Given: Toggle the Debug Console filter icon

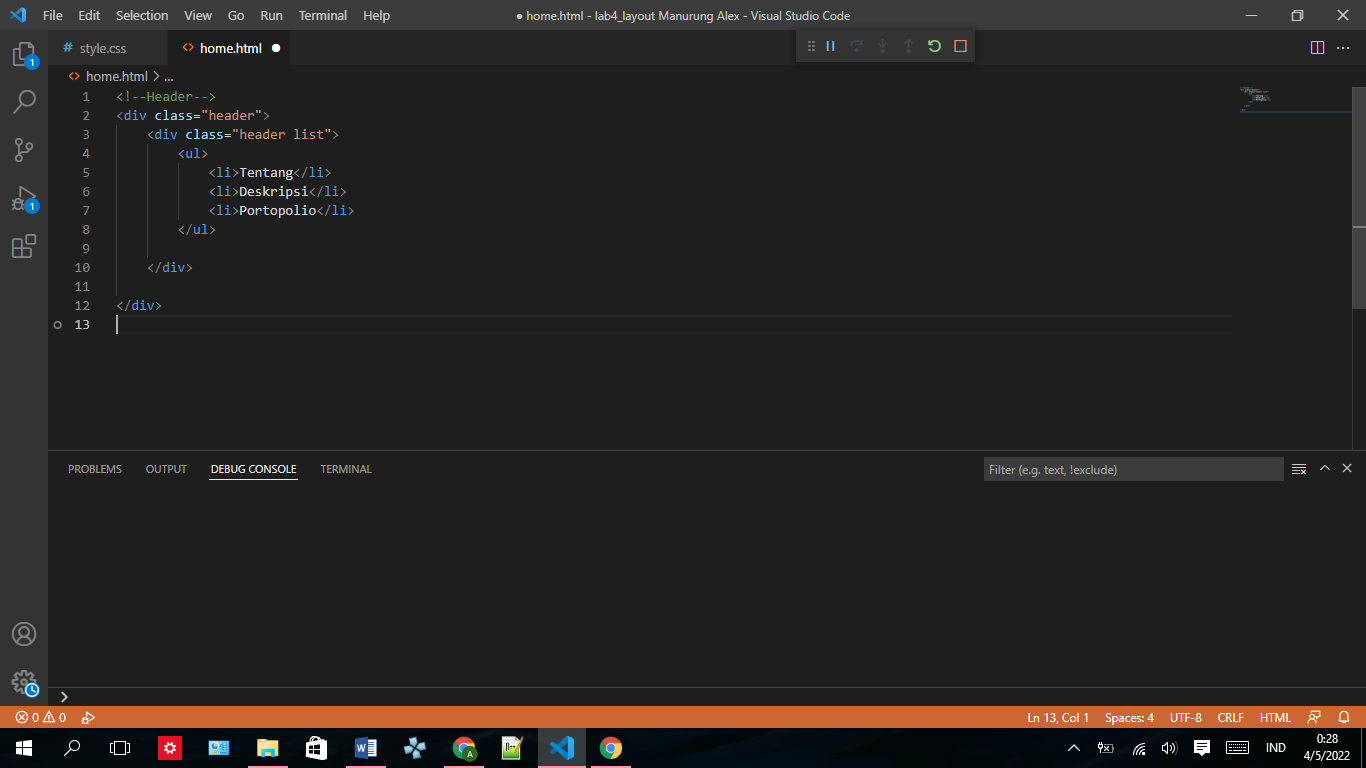Looking at the screenshot, I should (x=1299, y=468).
